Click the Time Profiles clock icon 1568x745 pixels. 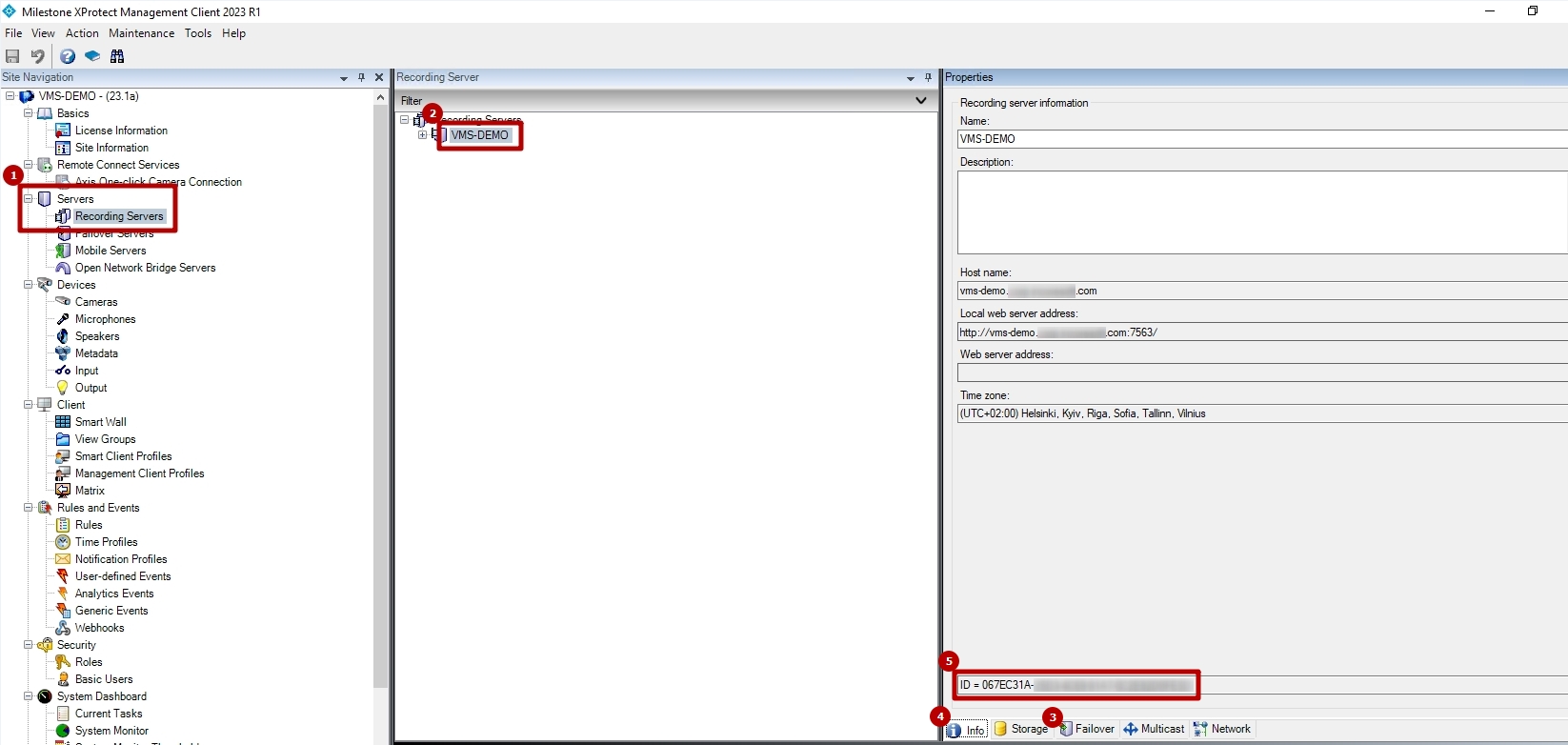[x=63, y=542]
